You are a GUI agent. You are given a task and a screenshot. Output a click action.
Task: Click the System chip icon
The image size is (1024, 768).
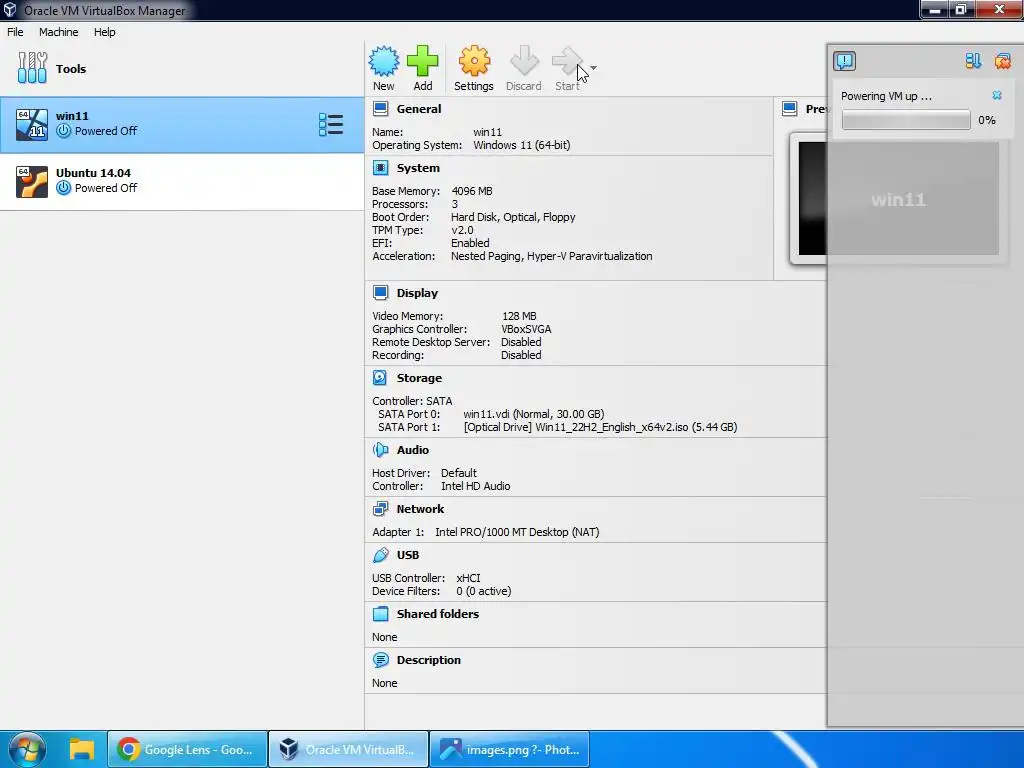tap(380, 168)
